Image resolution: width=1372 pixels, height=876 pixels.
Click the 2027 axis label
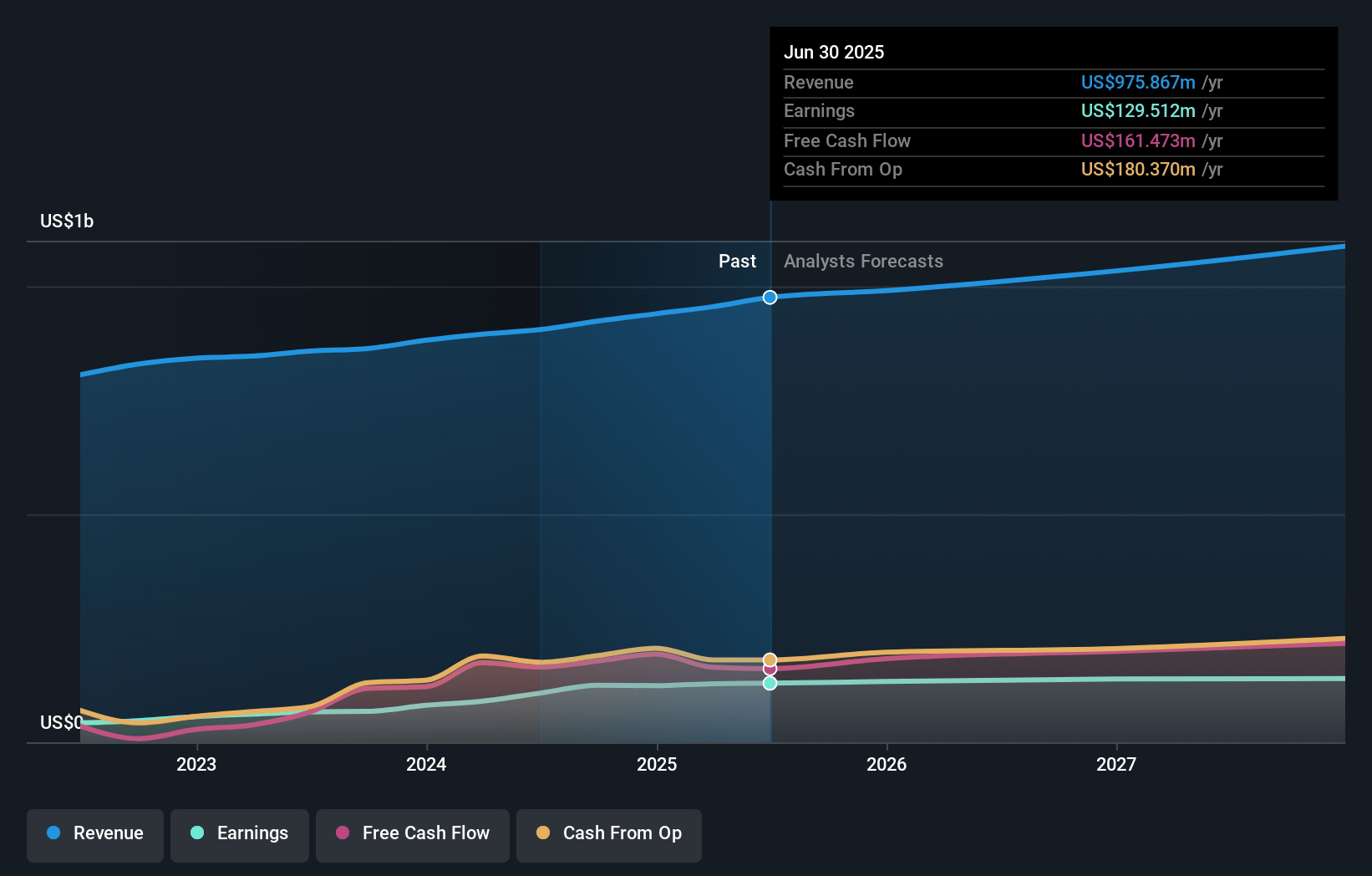point(1116,764)
